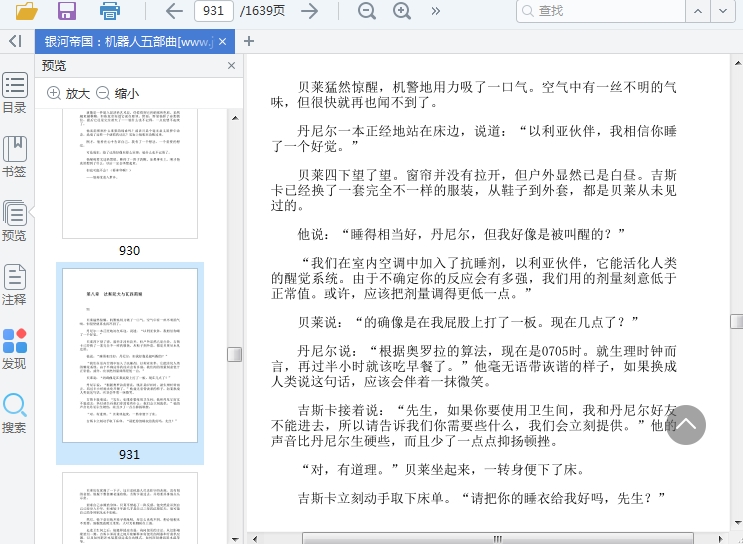
Task: Open the 书签 bookmarks sidebar panel
Action: point(14,157)
